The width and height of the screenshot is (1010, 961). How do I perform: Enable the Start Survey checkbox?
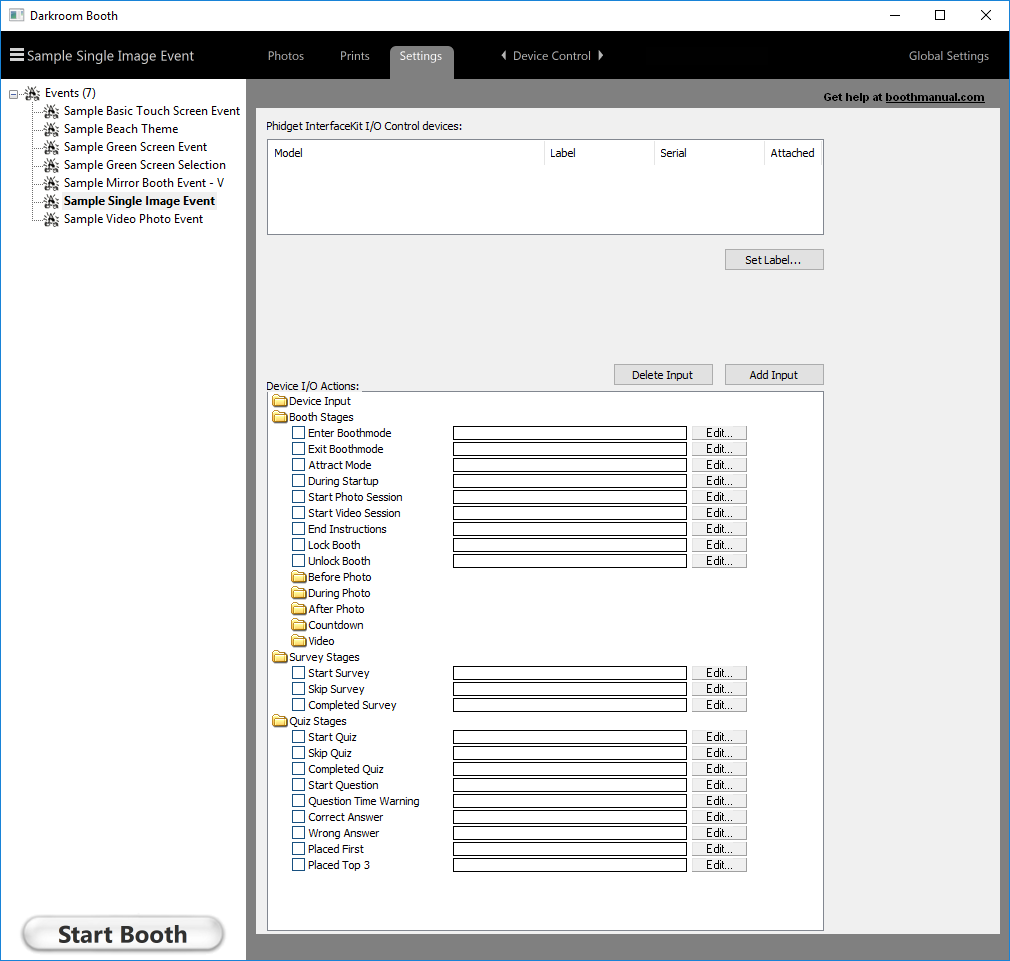(298, 672)
